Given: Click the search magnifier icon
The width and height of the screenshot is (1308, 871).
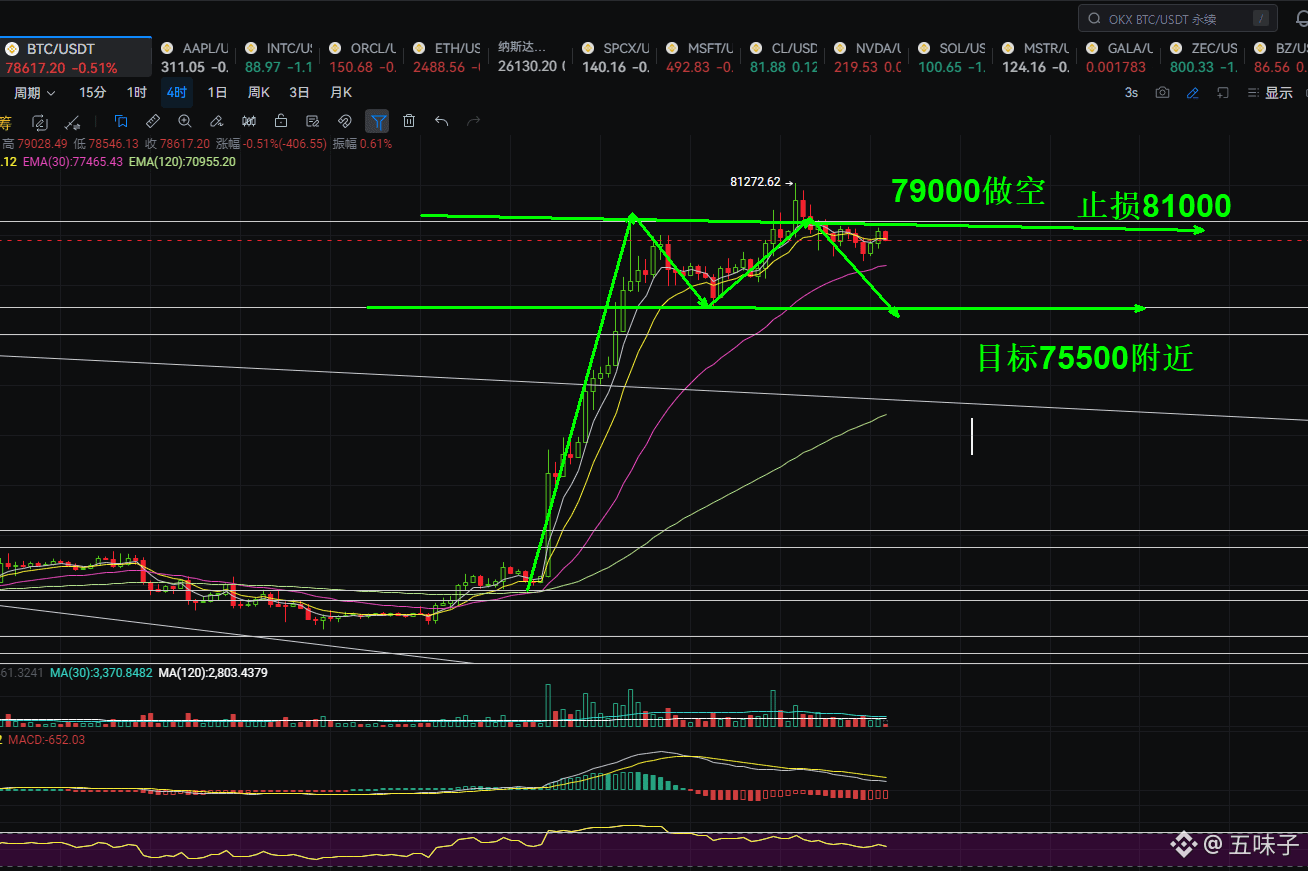Looking at the screenshot, I should [x=1094, y=19].
